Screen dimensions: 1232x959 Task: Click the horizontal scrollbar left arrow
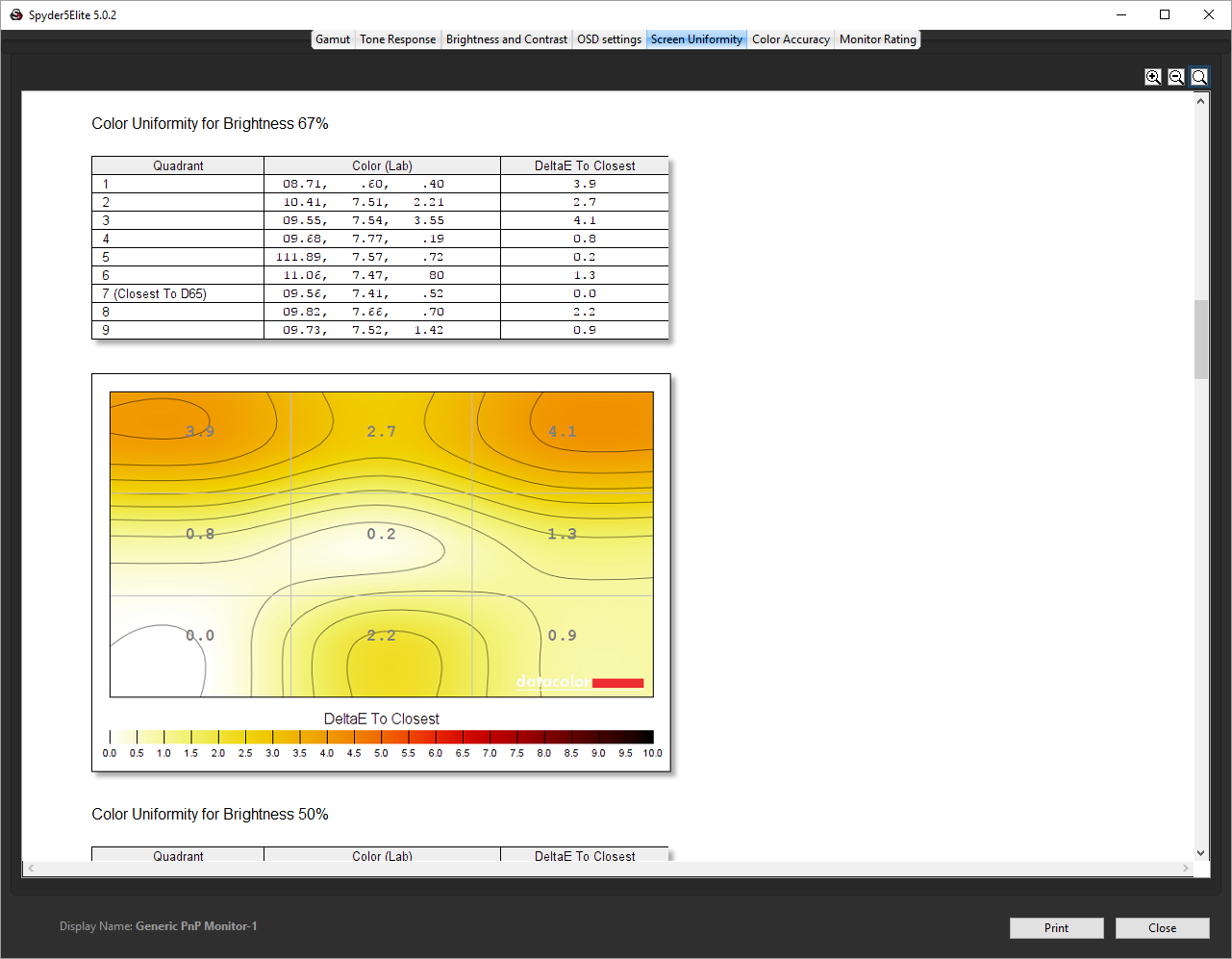coord(31,869)
